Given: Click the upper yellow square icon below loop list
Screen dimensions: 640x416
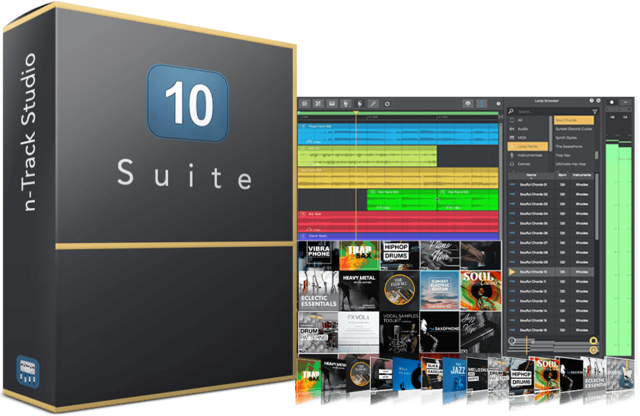Looking at the screenshot, I should click(x=593, y=340).
